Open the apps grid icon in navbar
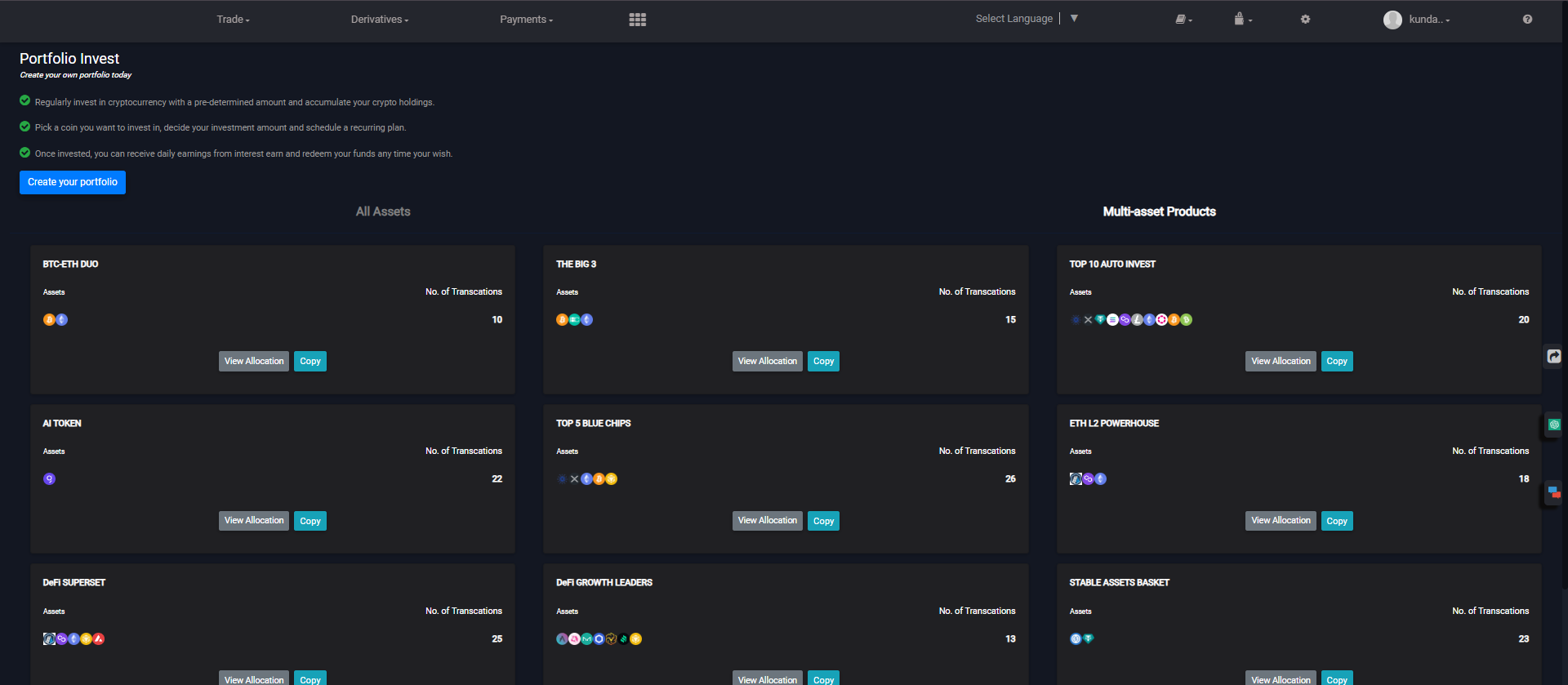Viewport: 1568px width, 685px height. point(637,20)
